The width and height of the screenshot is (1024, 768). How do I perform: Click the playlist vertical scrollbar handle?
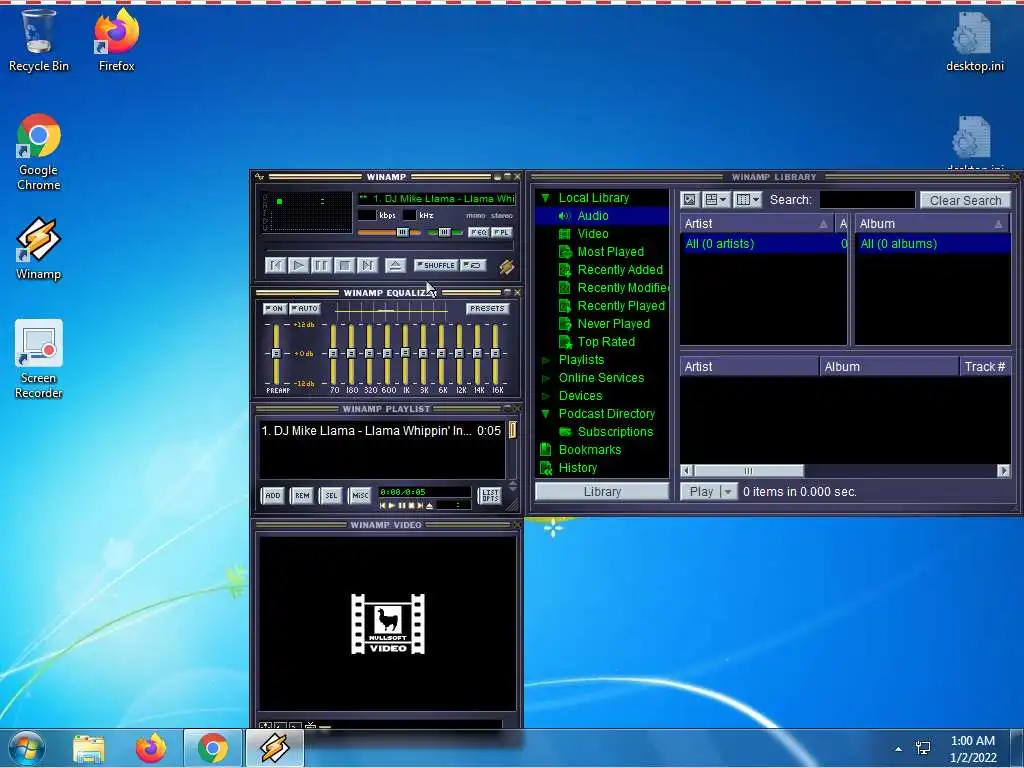pyautogui.click(x=513, y=430)
